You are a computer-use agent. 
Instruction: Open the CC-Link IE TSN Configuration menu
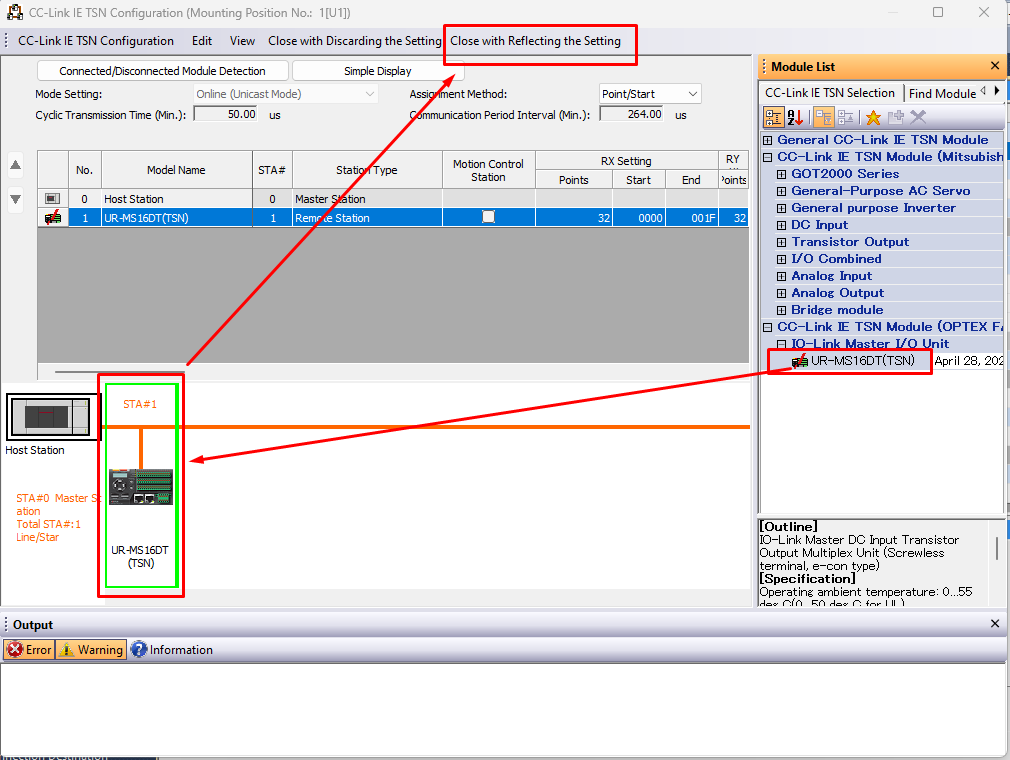click(96, 41)
